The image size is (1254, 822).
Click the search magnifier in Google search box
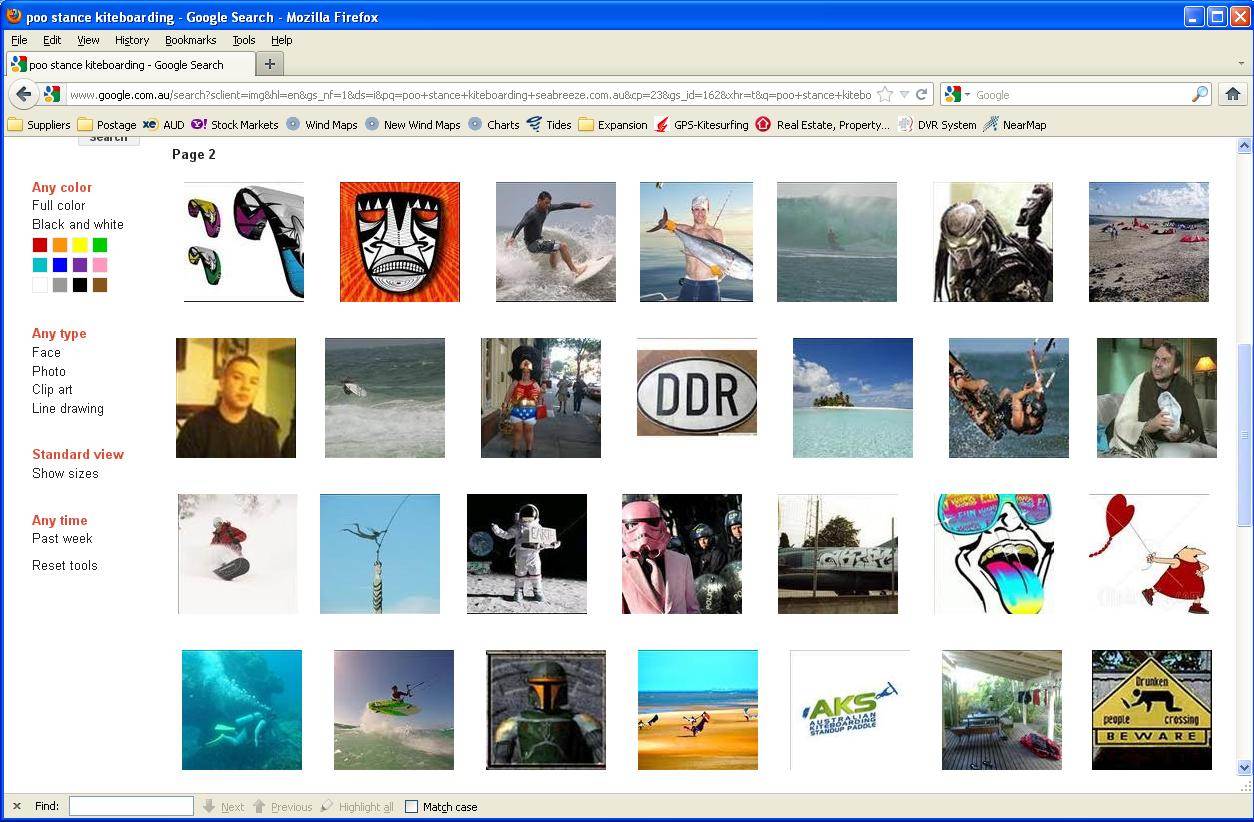click(1199, 94)
